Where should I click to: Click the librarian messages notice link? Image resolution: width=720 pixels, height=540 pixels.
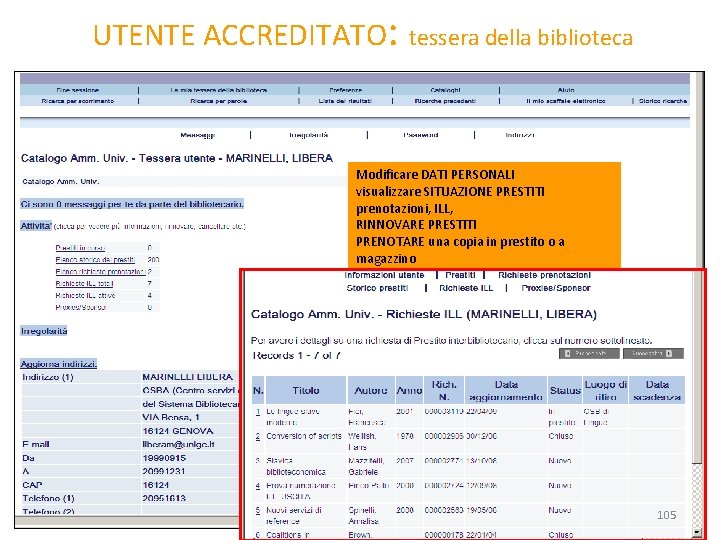(132, 204)
